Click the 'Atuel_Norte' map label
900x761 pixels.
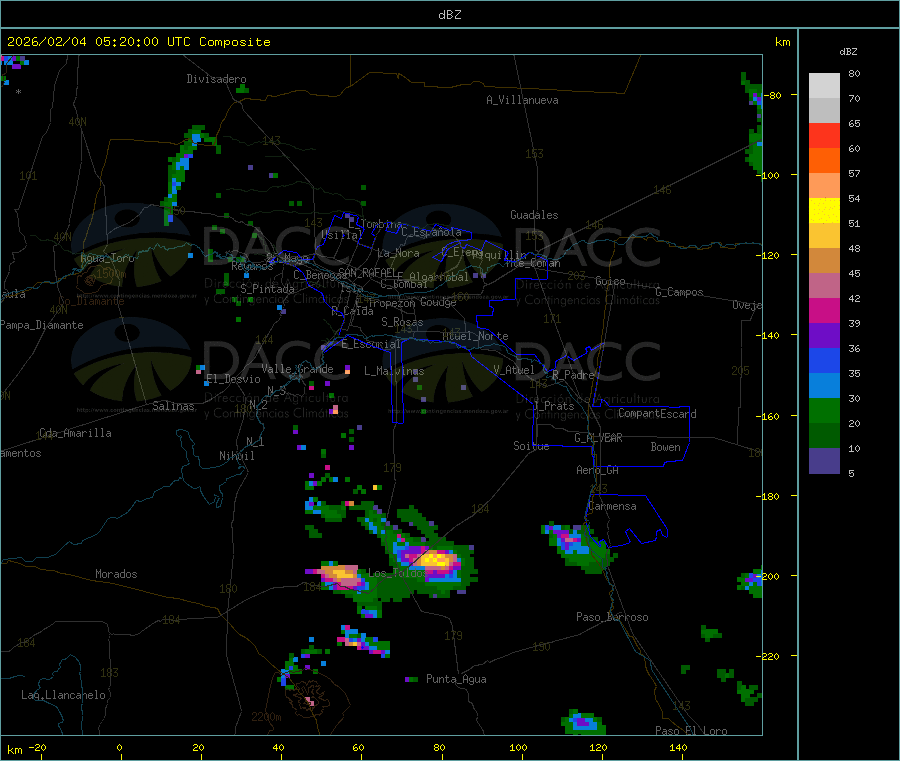click(475, 336)
